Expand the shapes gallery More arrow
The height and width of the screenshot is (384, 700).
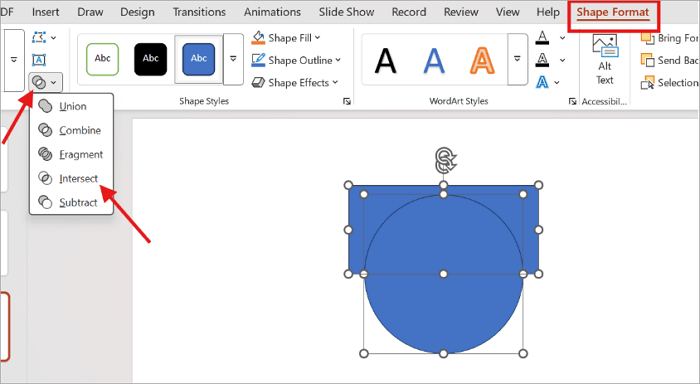(14, 59)
